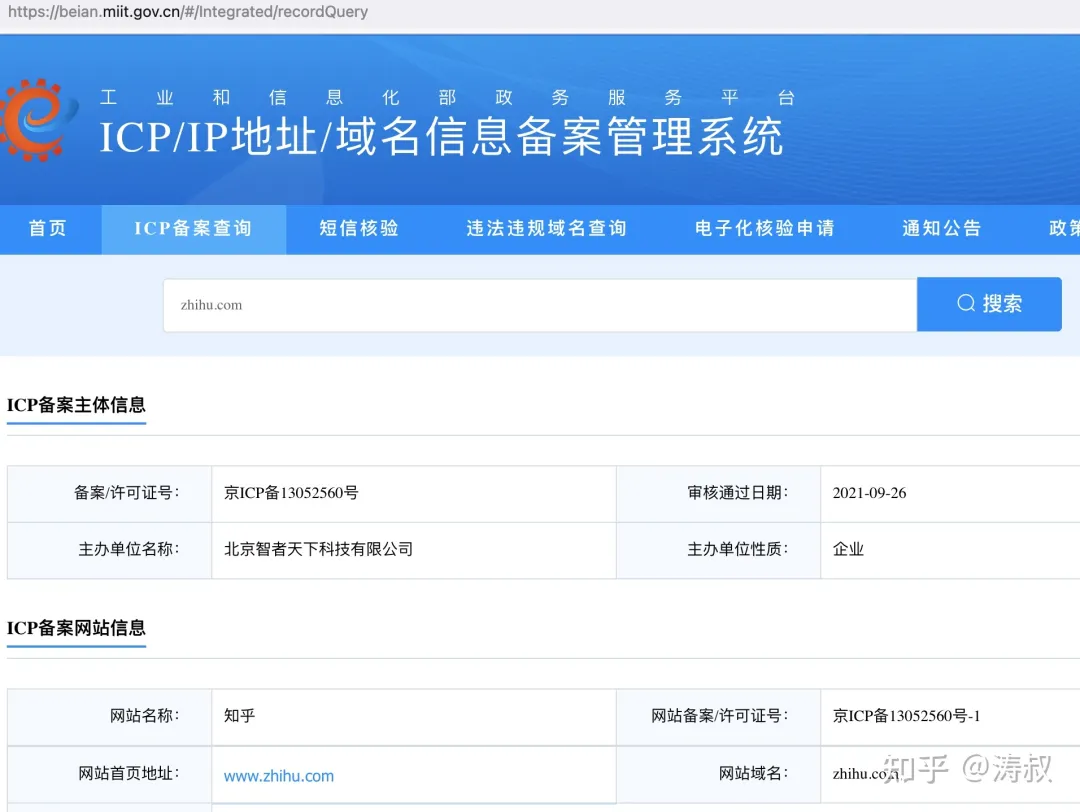
Task: Open the 首页 navigation tab
Action: pyautogui.click(x=48, y=229)
